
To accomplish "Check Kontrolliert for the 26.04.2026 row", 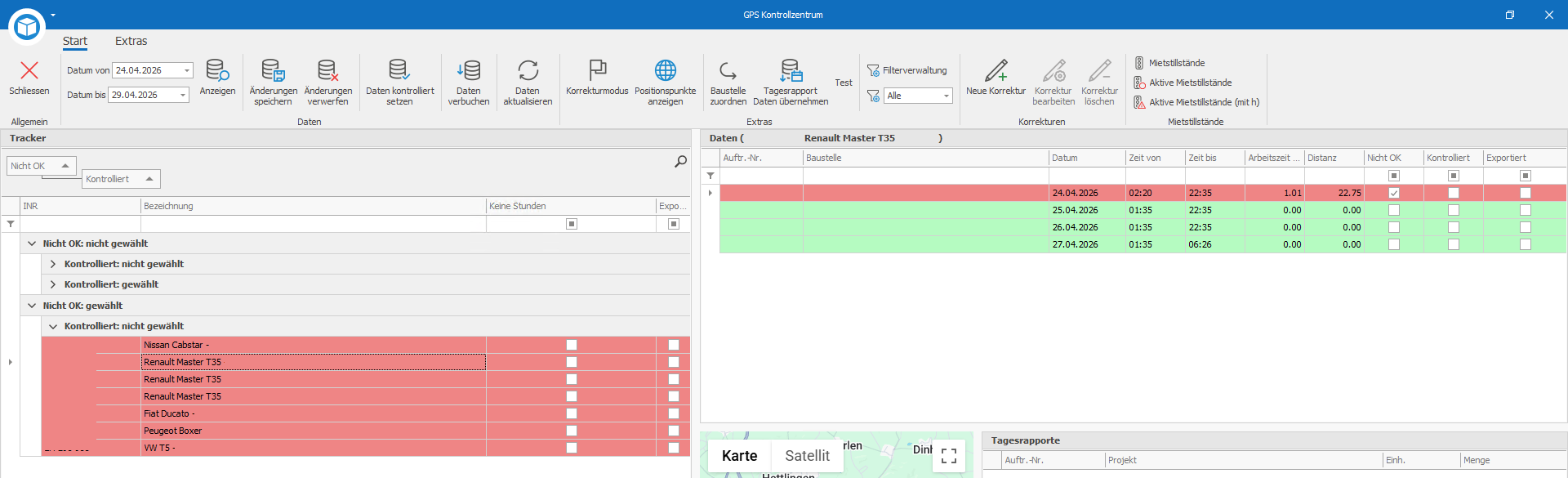I will coord(1454,227).
